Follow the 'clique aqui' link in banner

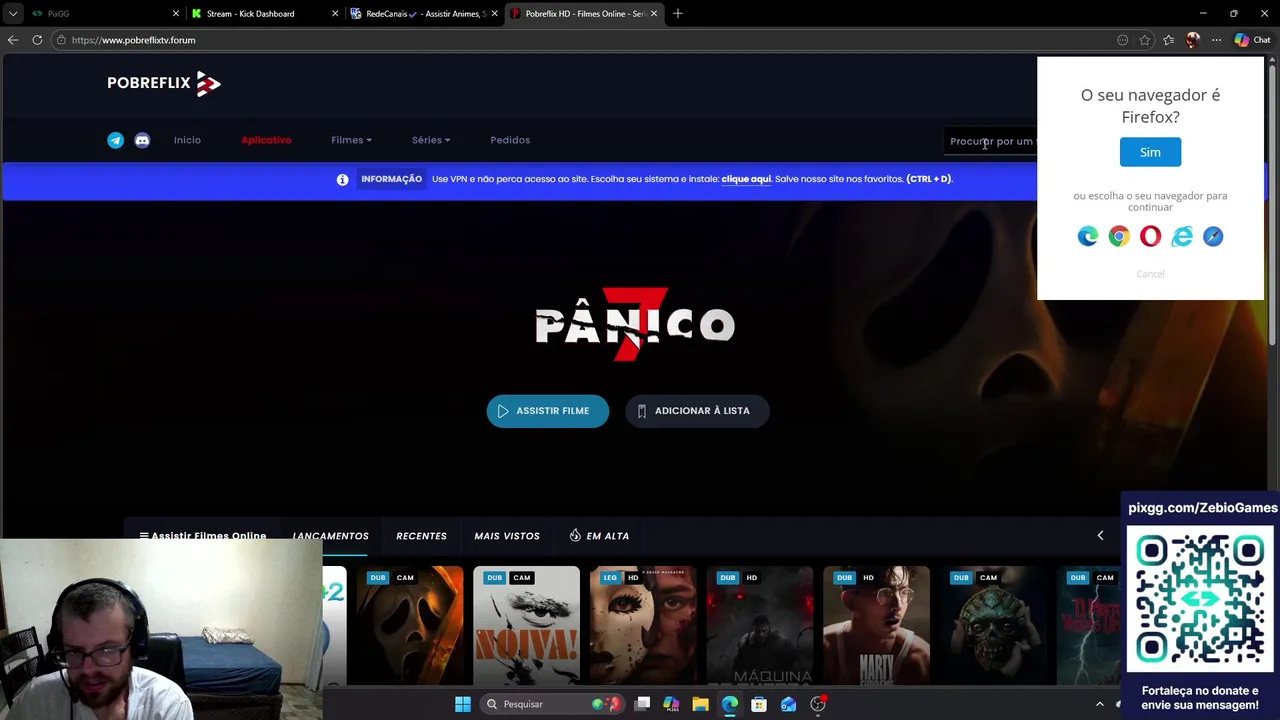pos(746,179)
